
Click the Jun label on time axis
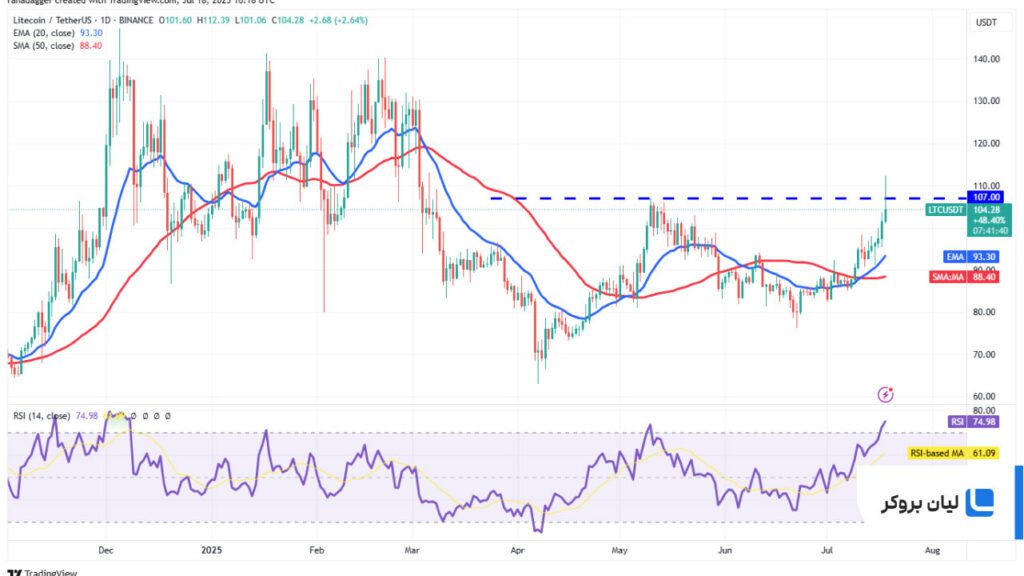725,550
